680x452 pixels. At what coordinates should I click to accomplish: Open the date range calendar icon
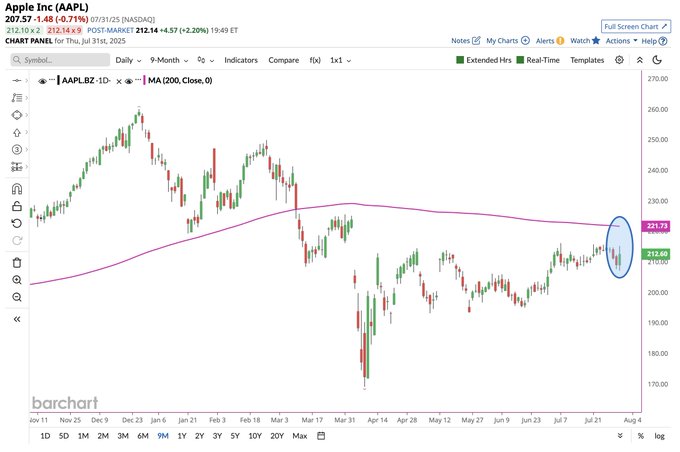321,436
